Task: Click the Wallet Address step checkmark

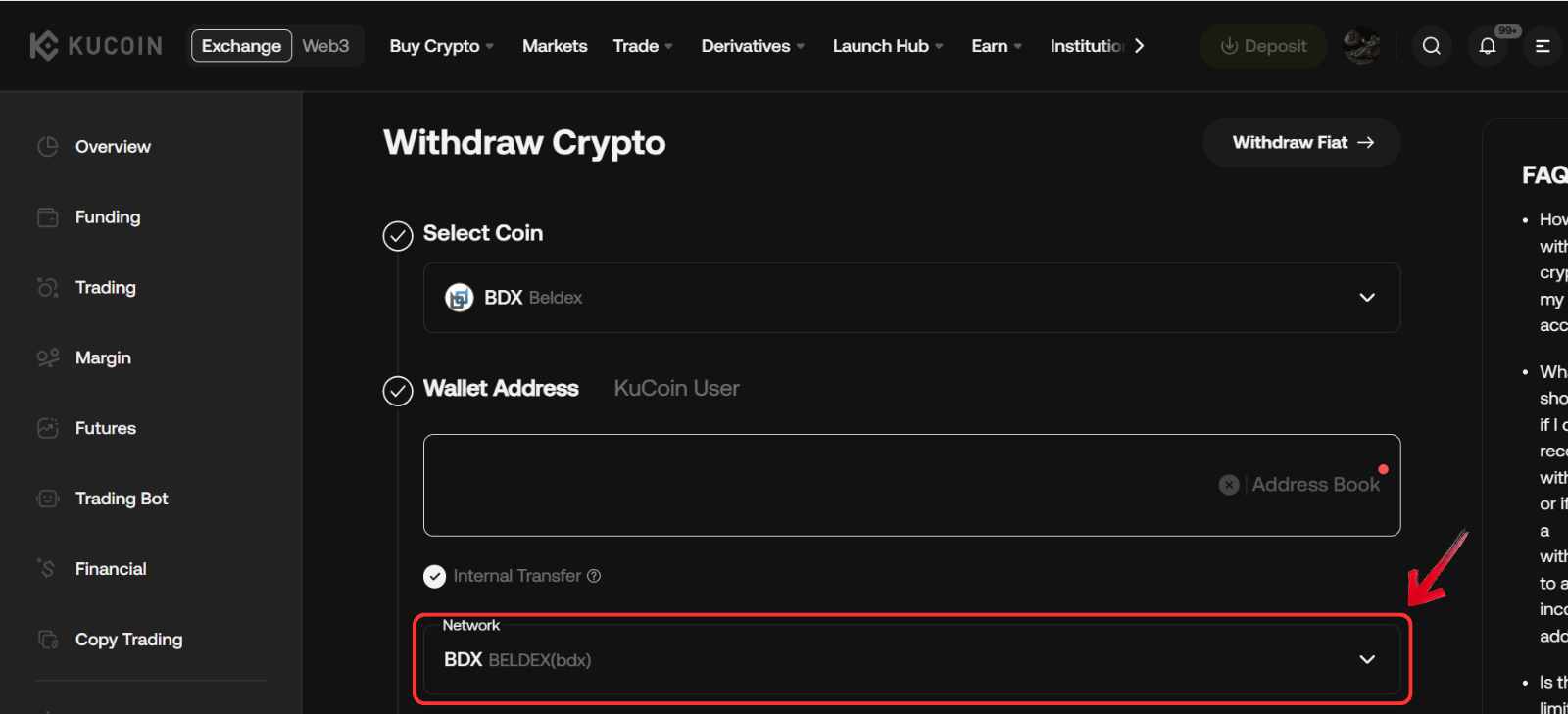Action: click(397, 390)
